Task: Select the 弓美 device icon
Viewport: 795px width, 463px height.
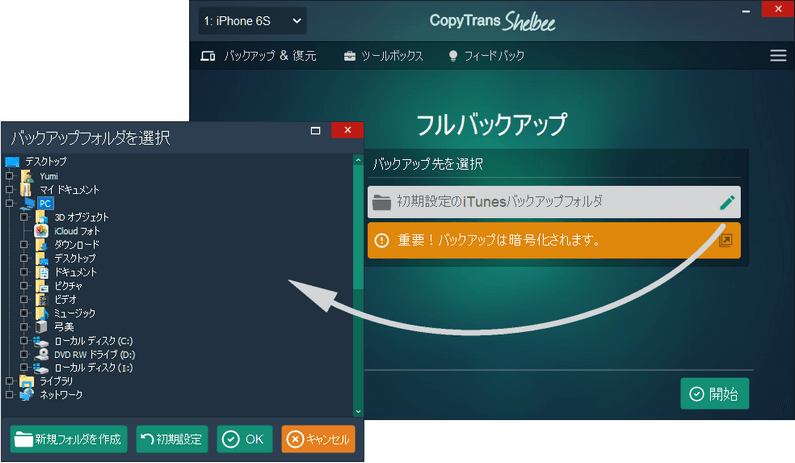Action: 42,327
